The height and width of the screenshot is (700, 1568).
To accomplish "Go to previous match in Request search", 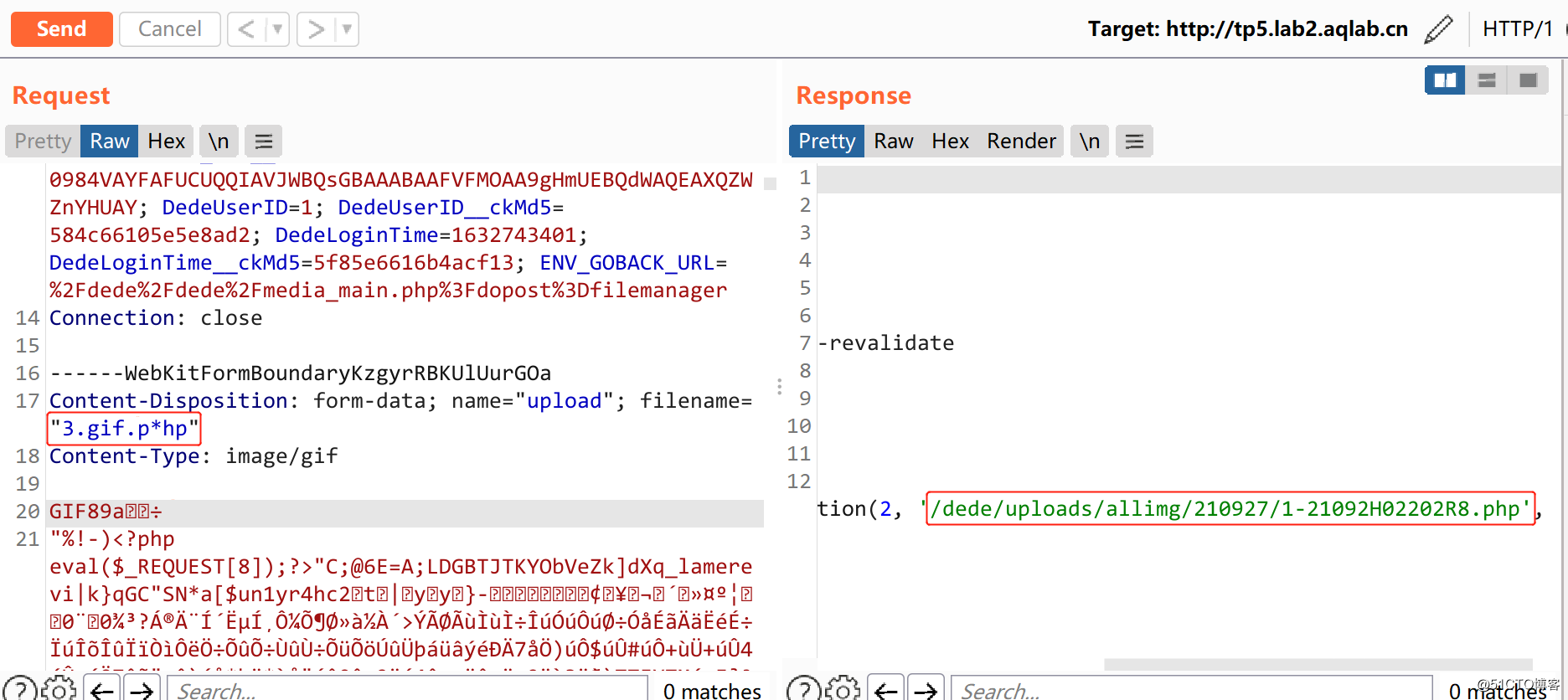I will point(102,691).
